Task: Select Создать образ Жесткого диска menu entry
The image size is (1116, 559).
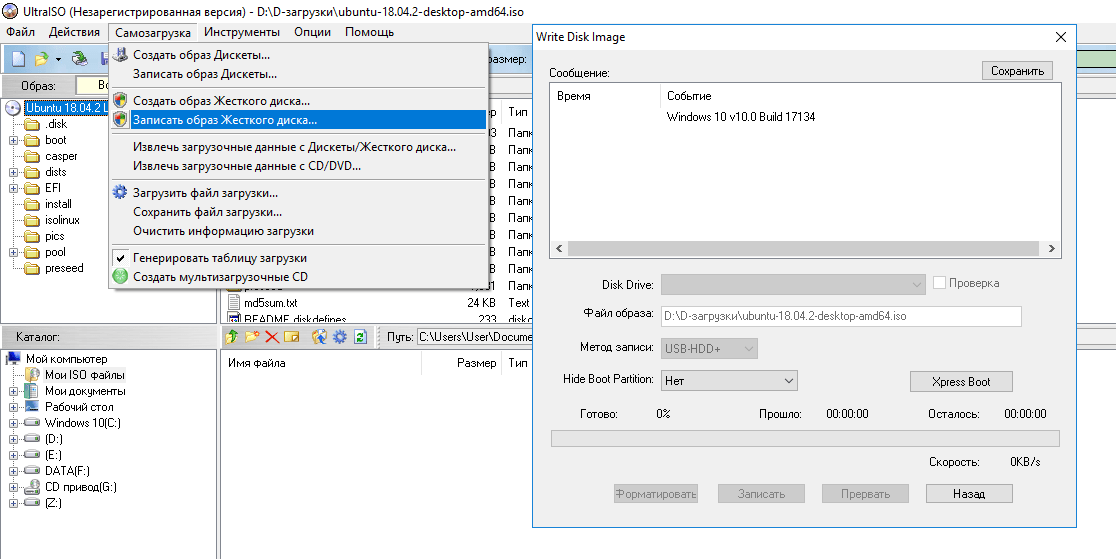Action: 221,101
